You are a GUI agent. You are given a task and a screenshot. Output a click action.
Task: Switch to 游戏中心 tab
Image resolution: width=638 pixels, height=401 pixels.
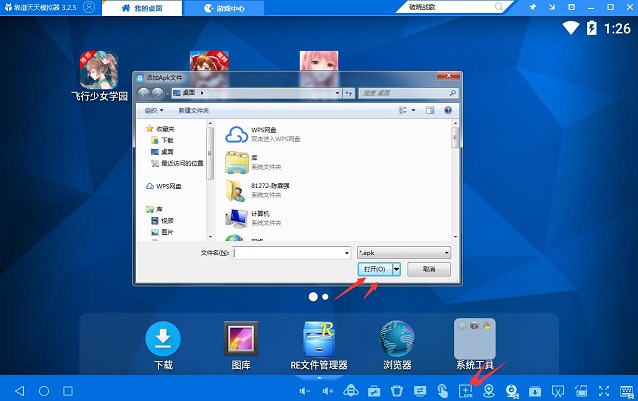224,8
